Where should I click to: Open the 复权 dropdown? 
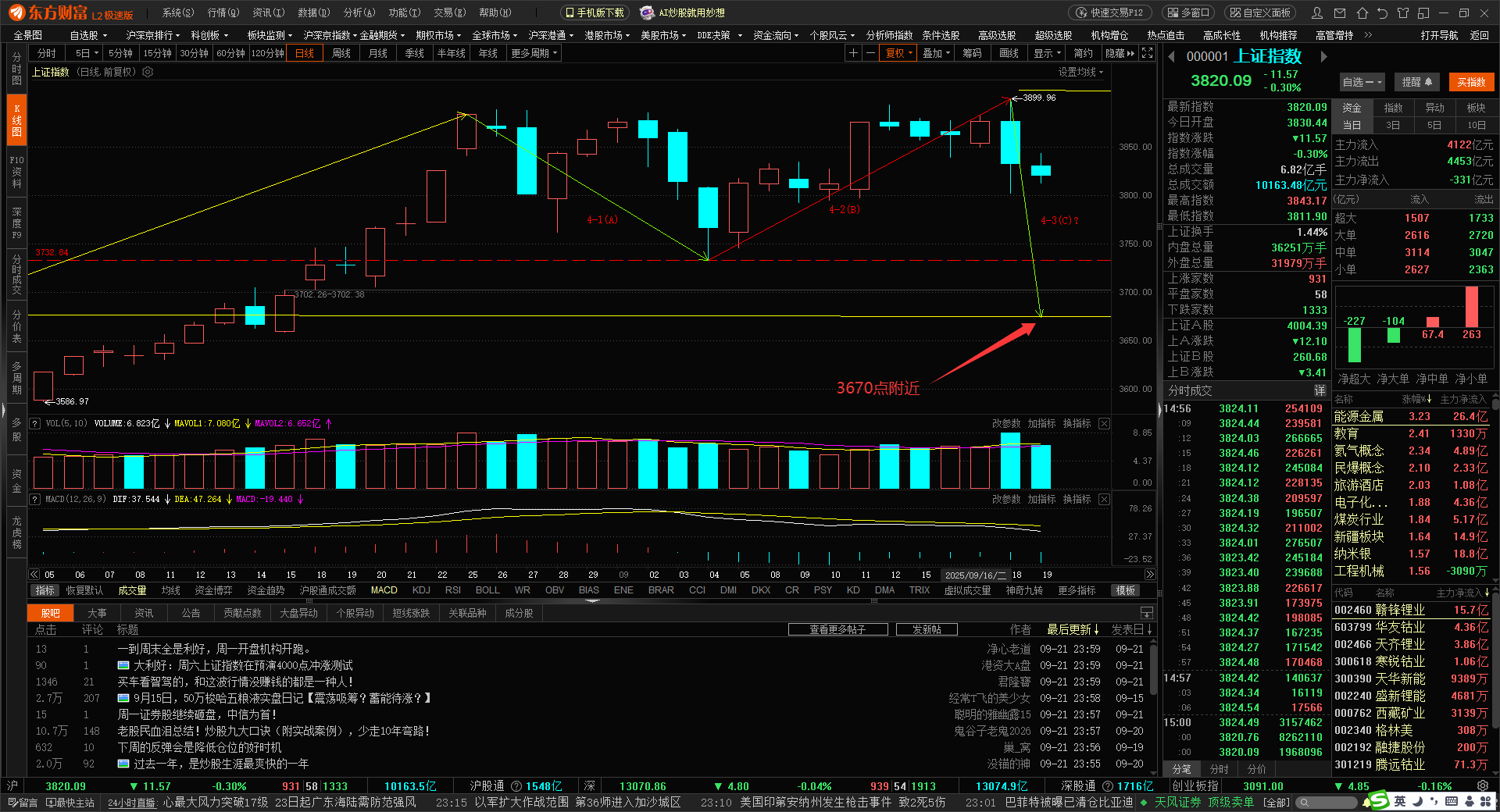tap(898, 53)
